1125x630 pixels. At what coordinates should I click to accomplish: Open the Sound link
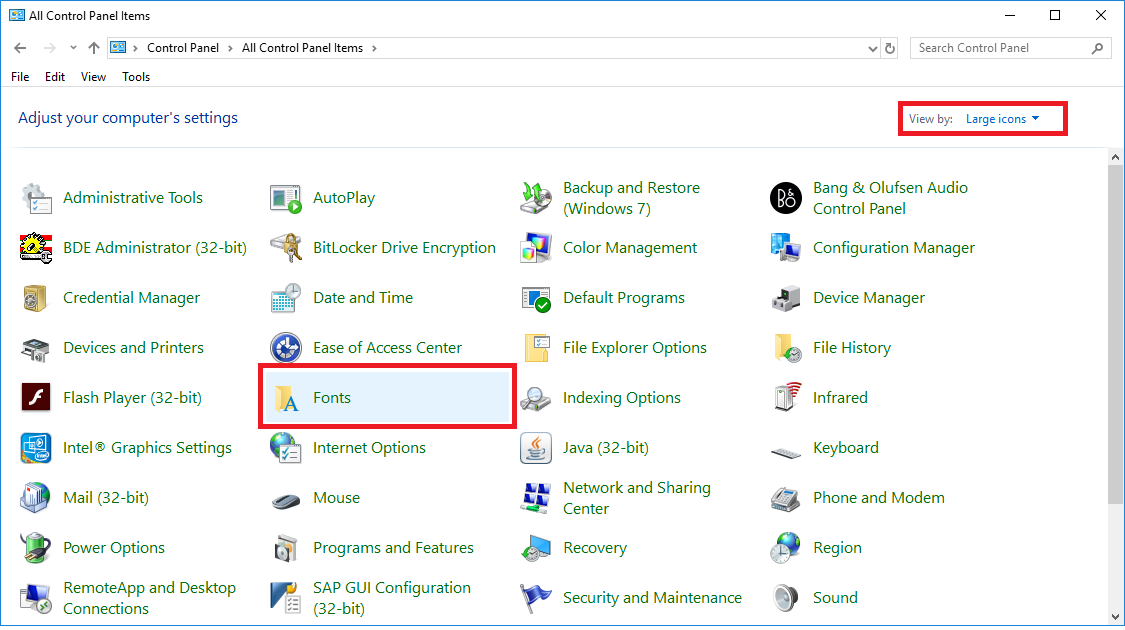[x=835, y=598]
